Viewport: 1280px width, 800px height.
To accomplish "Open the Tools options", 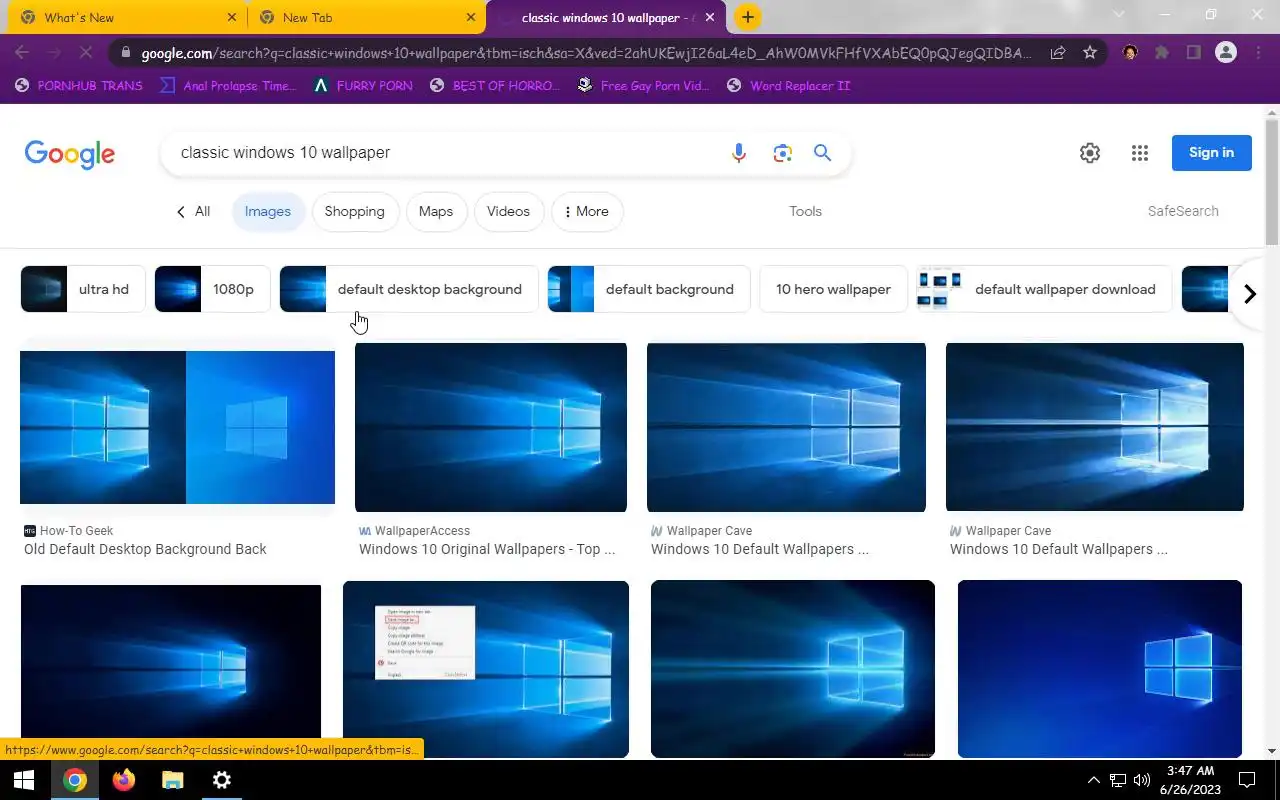I will point(805,212).
